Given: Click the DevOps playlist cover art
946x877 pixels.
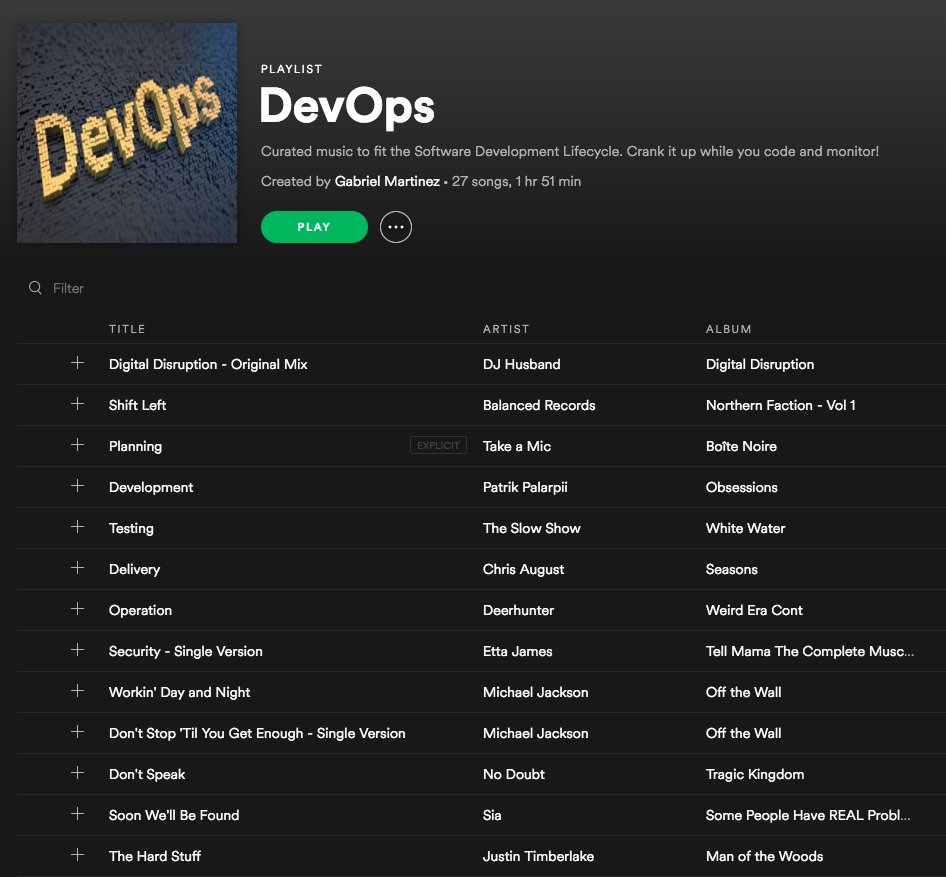Looking at the screenshot, I should click(x=127, y=133).
